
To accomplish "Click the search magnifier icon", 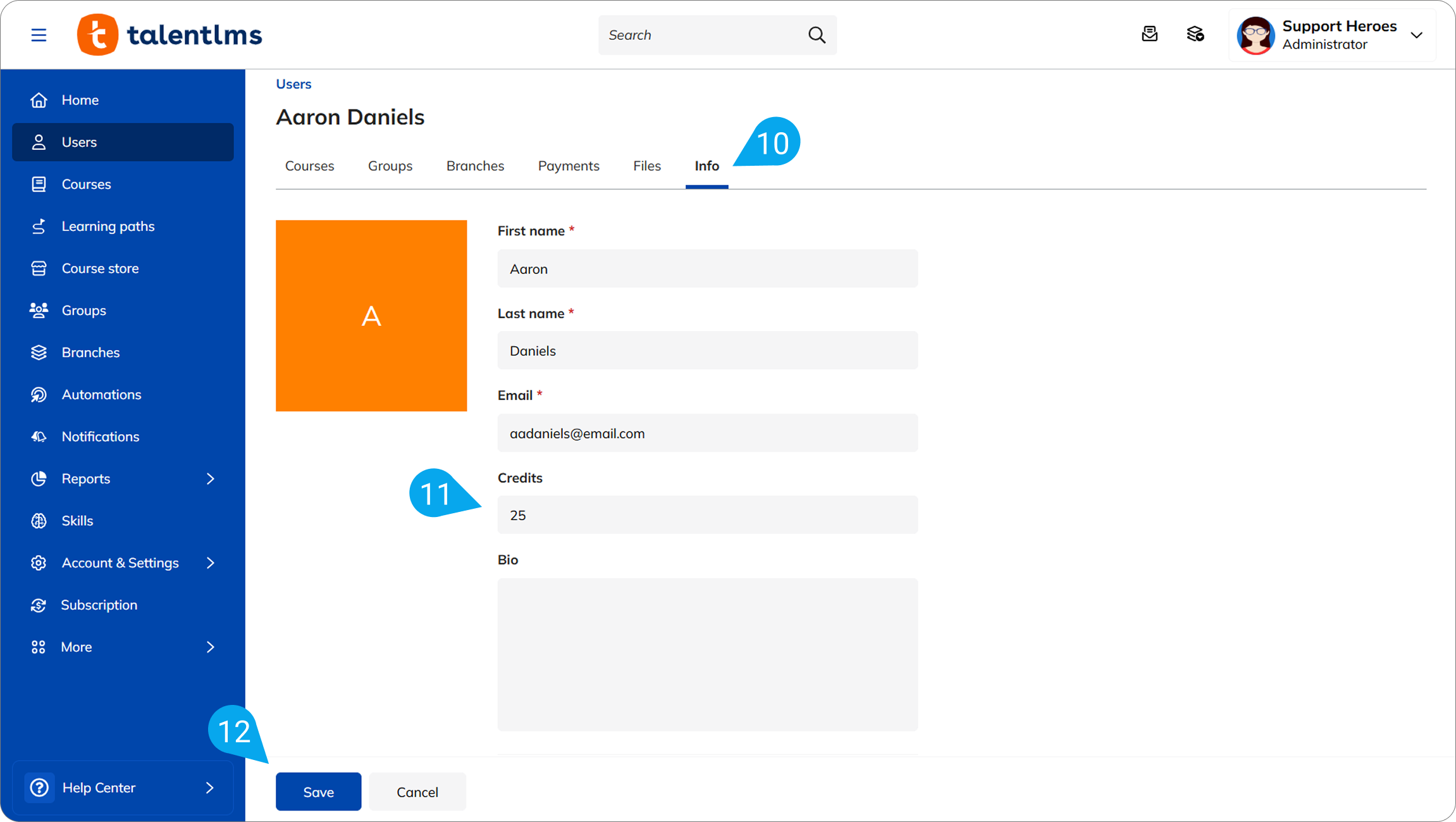I will [x=817, y=35].
